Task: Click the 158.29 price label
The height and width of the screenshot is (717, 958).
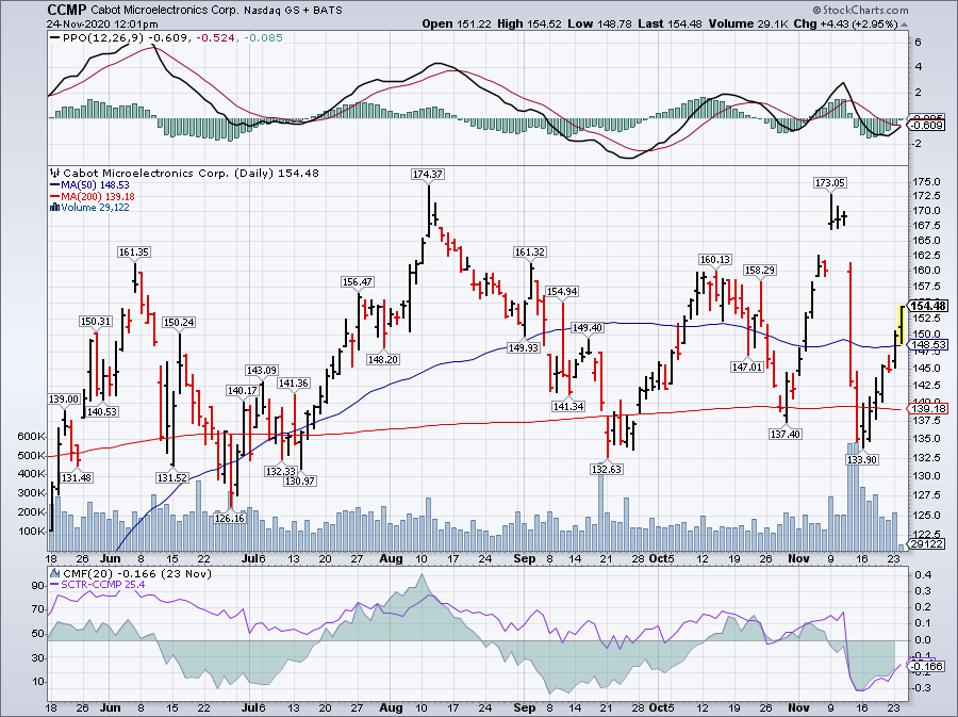Action: (759, 270)
